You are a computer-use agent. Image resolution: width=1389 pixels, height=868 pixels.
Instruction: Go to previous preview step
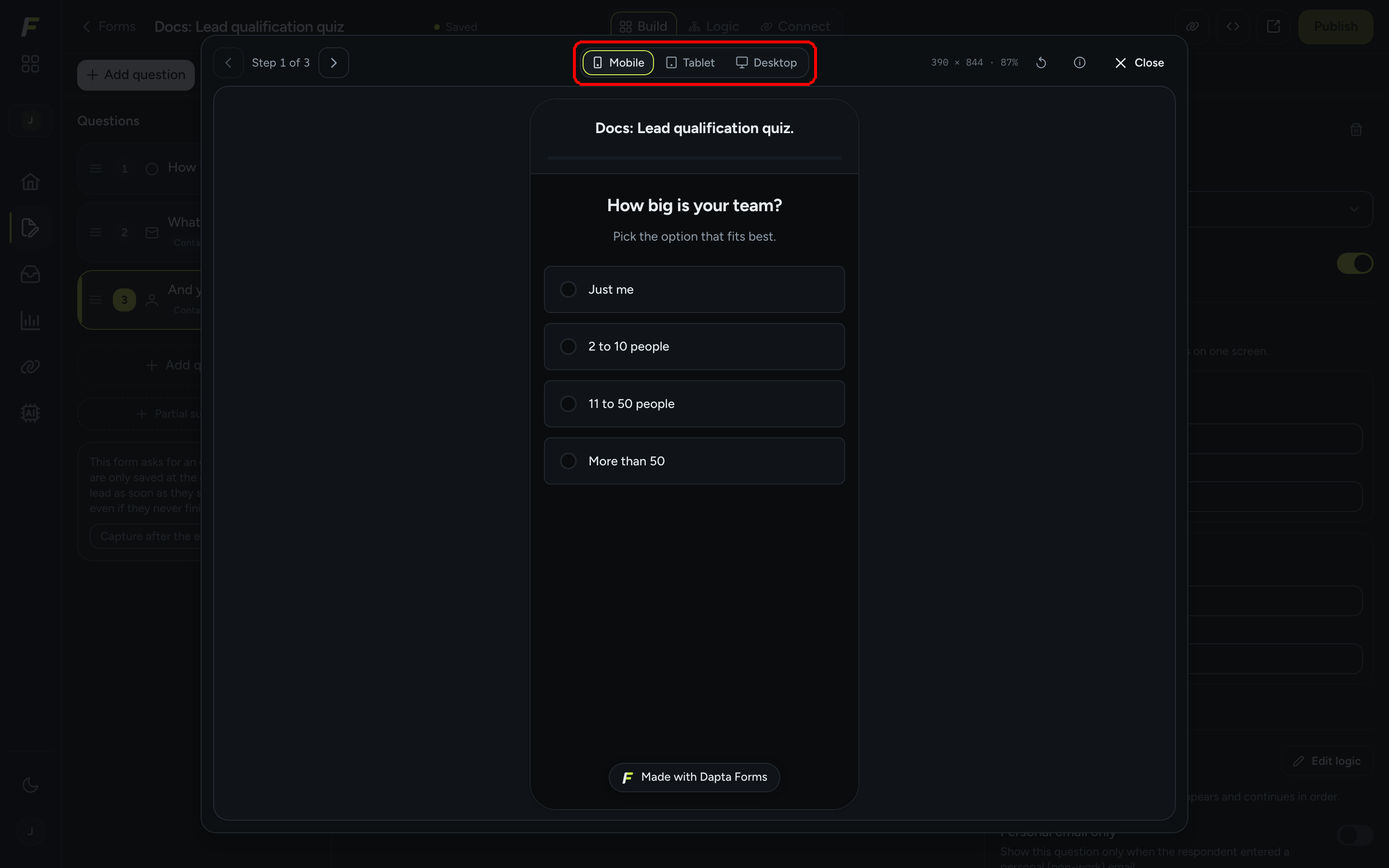tap(229, 63)
